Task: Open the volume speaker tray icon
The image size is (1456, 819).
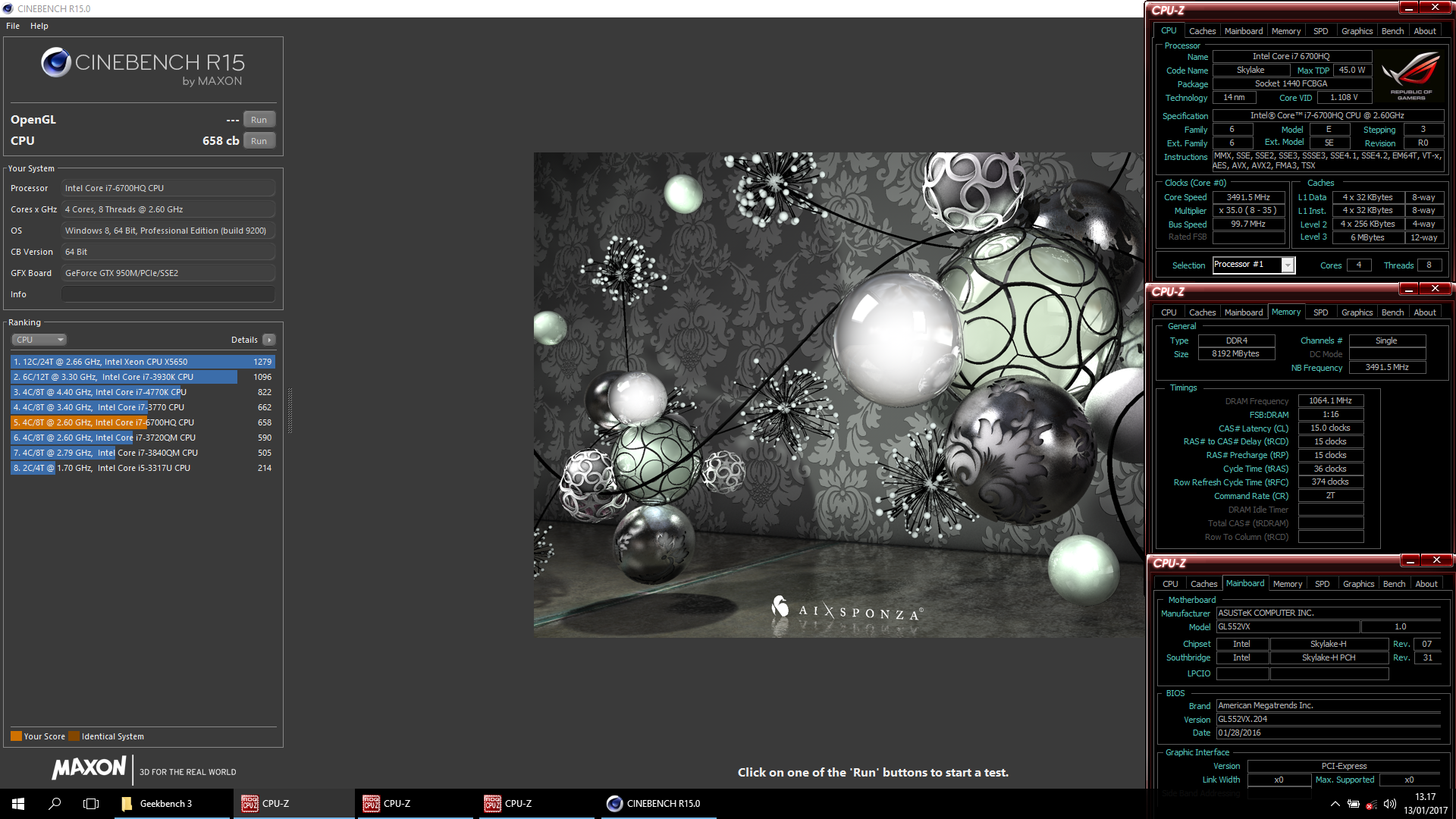Action: tap(1389, 804)
